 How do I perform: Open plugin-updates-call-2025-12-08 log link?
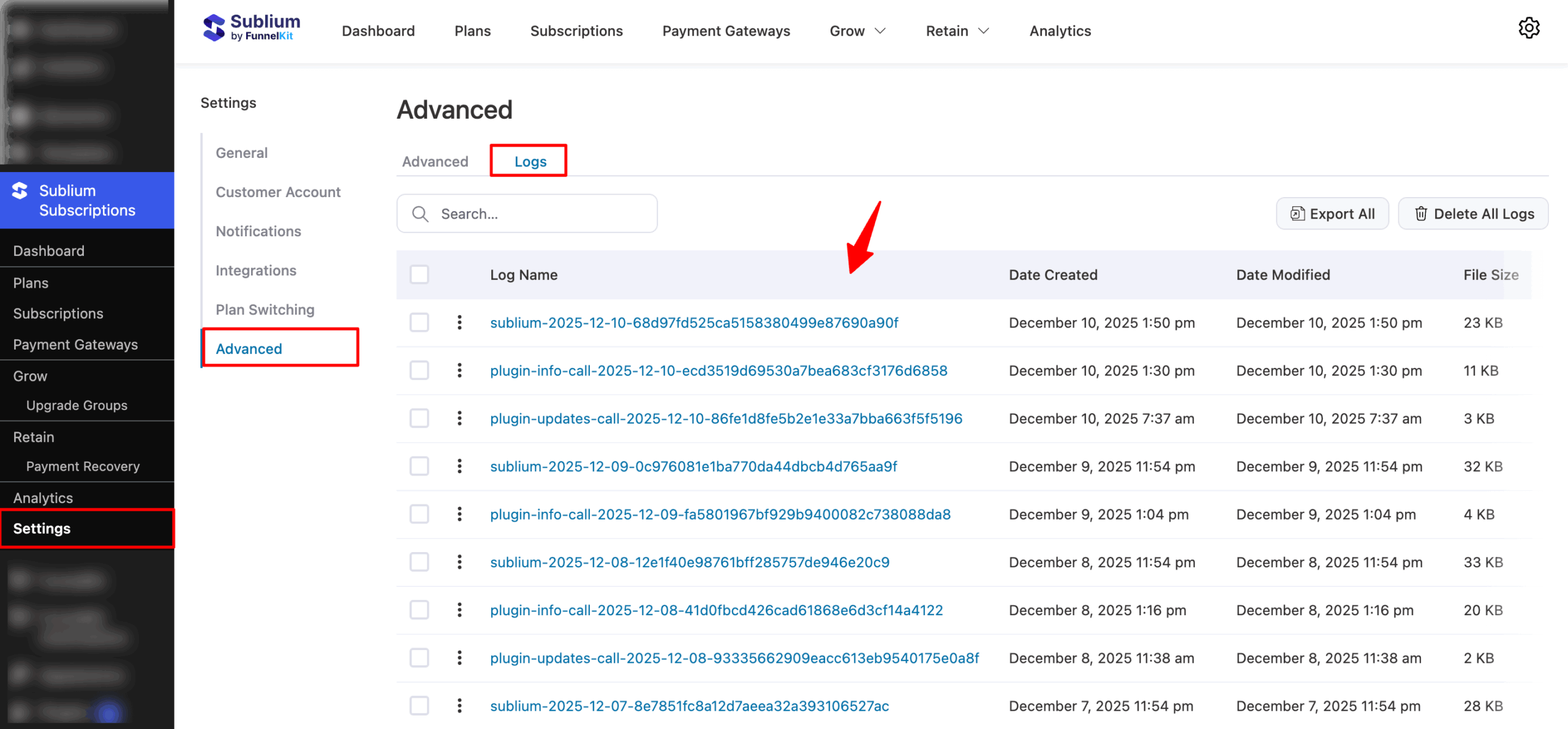734,658
